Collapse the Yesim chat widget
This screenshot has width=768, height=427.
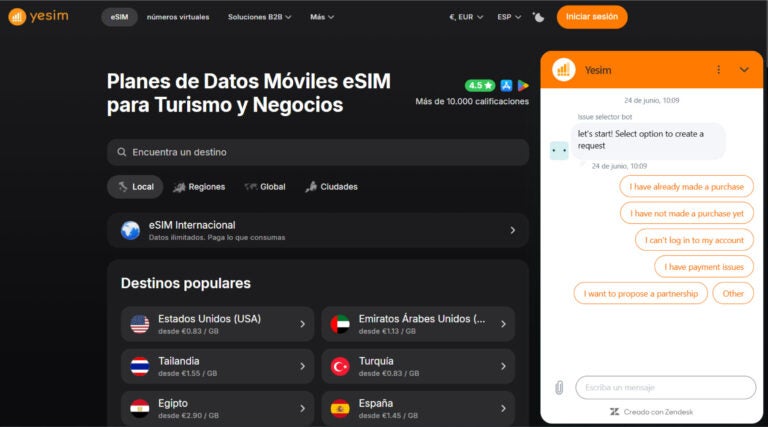pyautogui.click(x=744, y=70)
